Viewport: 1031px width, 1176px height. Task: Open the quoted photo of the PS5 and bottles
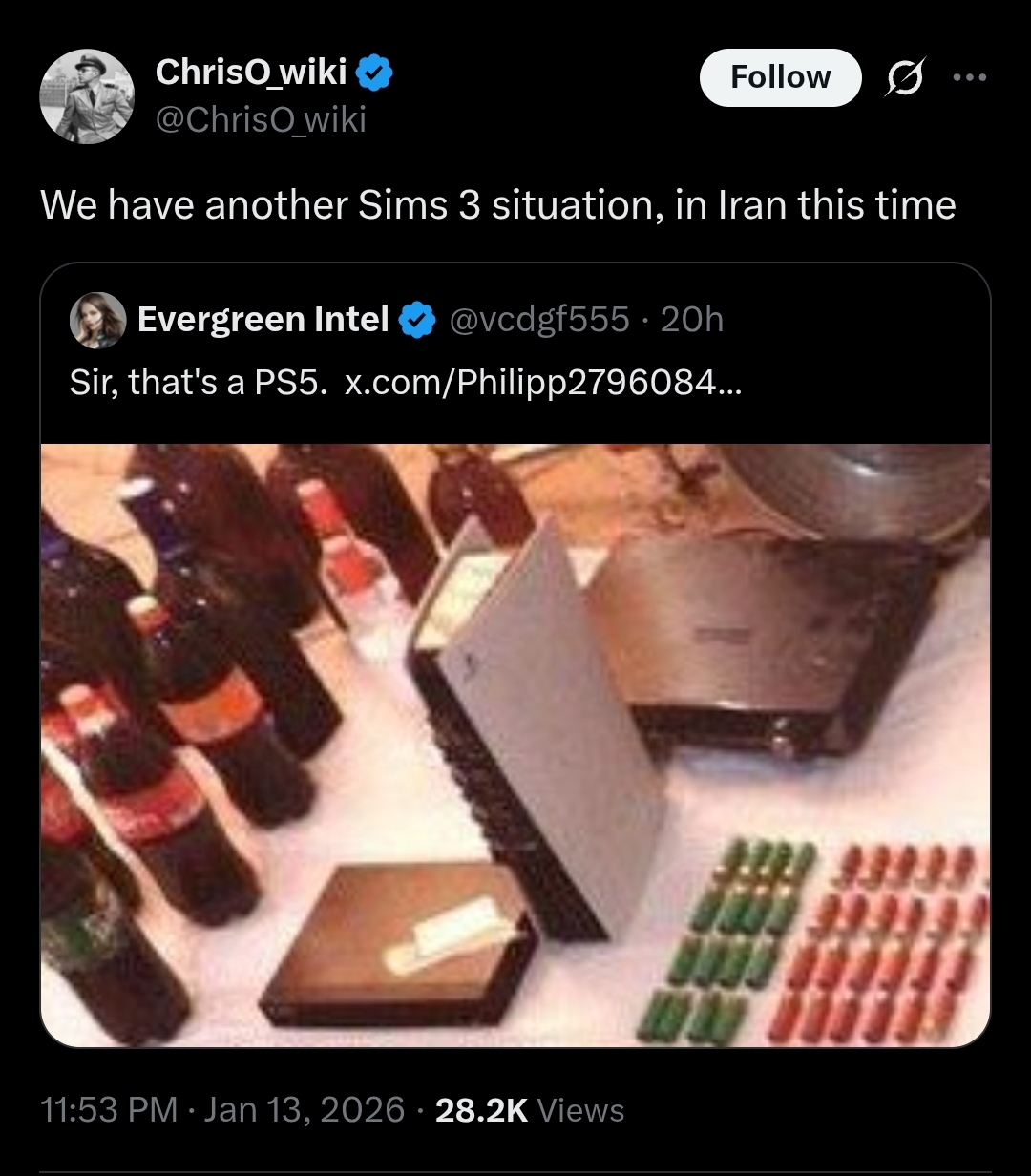click(x=515, y=745)
